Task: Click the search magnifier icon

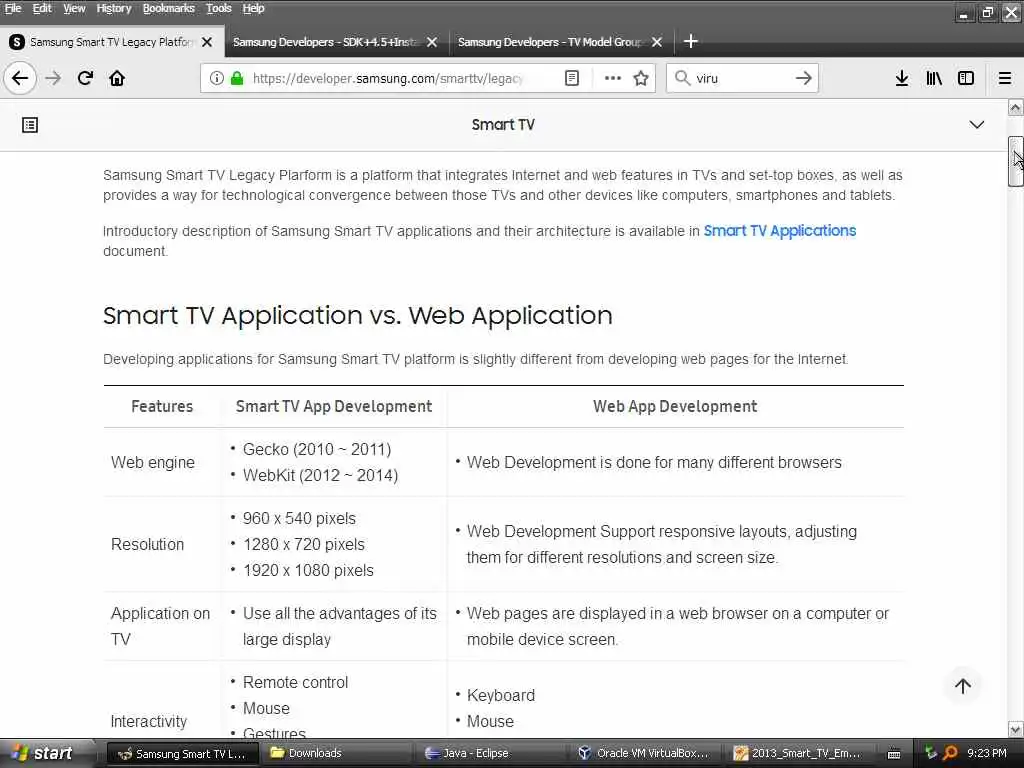Action: point(682,78)
